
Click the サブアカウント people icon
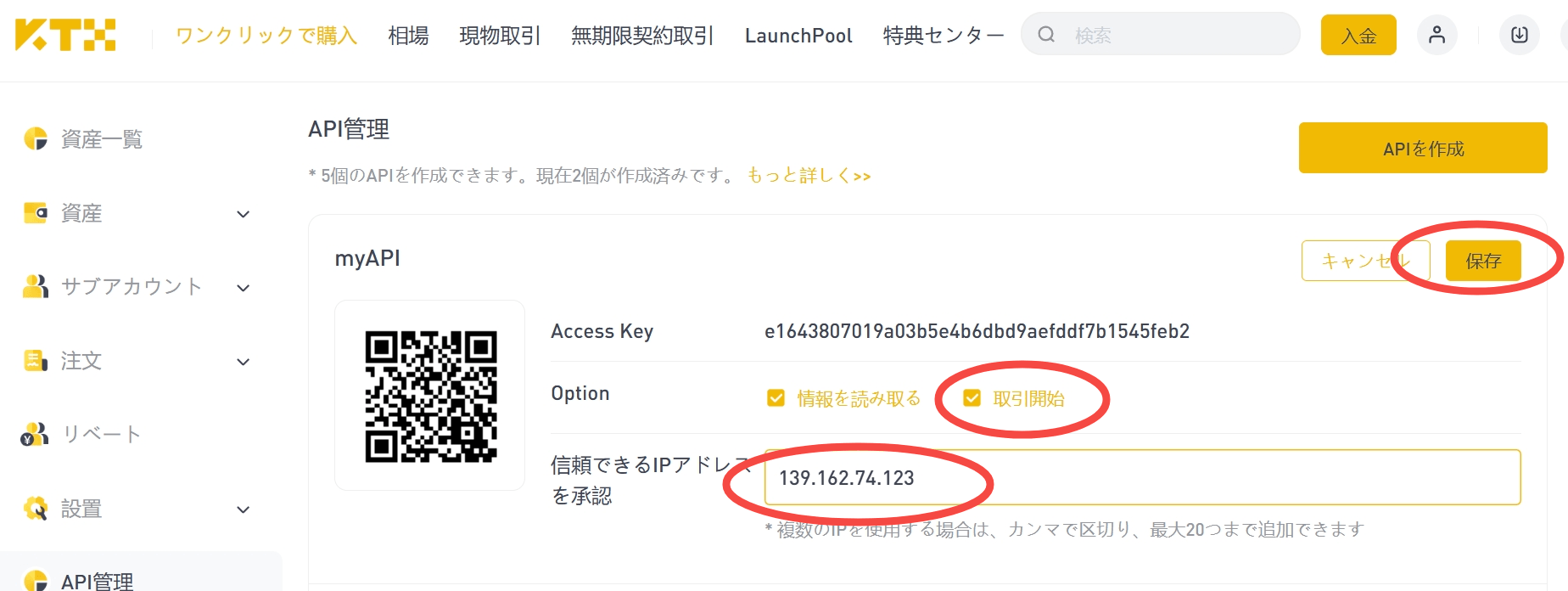tap(36, 286)
